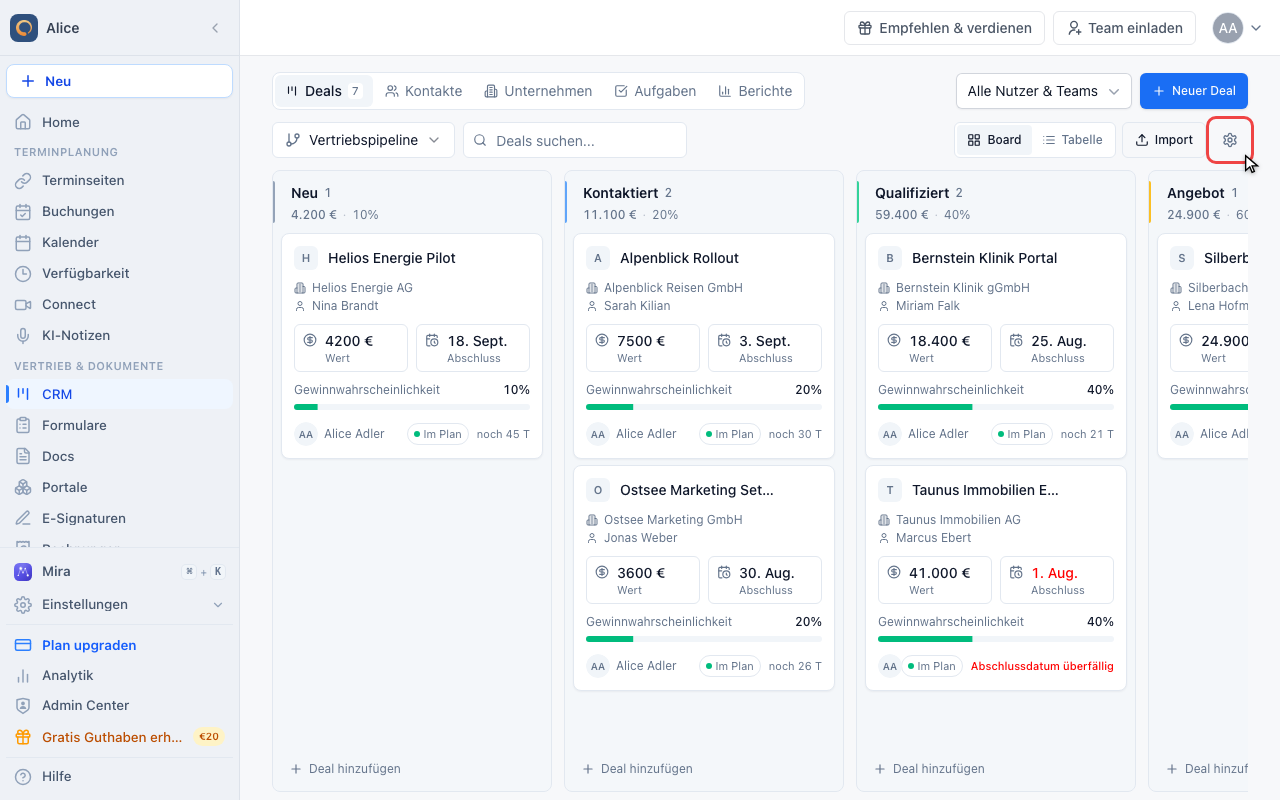This screenshot has width=1280, height=800.
Task: Open Ostsee Marketing Set deal card
Action: click(704, 578)
